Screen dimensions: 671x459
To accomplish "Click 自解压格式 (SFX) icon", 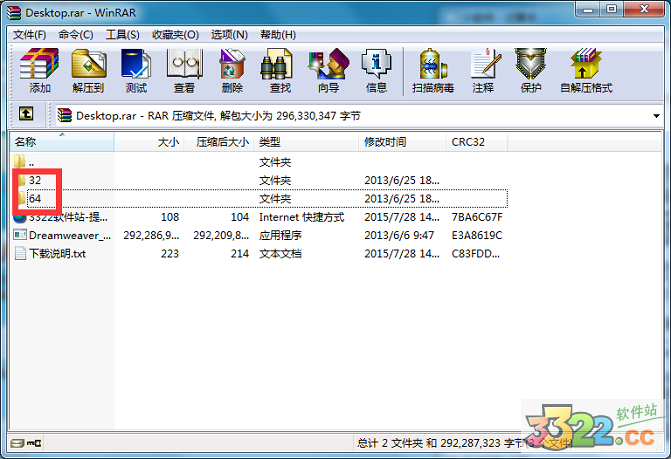I will [x=586, y=70].
